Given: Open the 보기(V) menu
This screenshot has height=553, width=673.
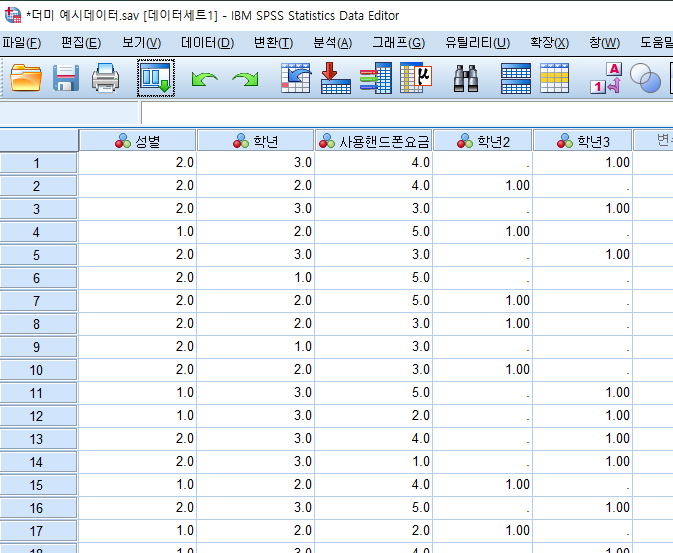Looking at the screenshot, I should click(x=141, y=43).
